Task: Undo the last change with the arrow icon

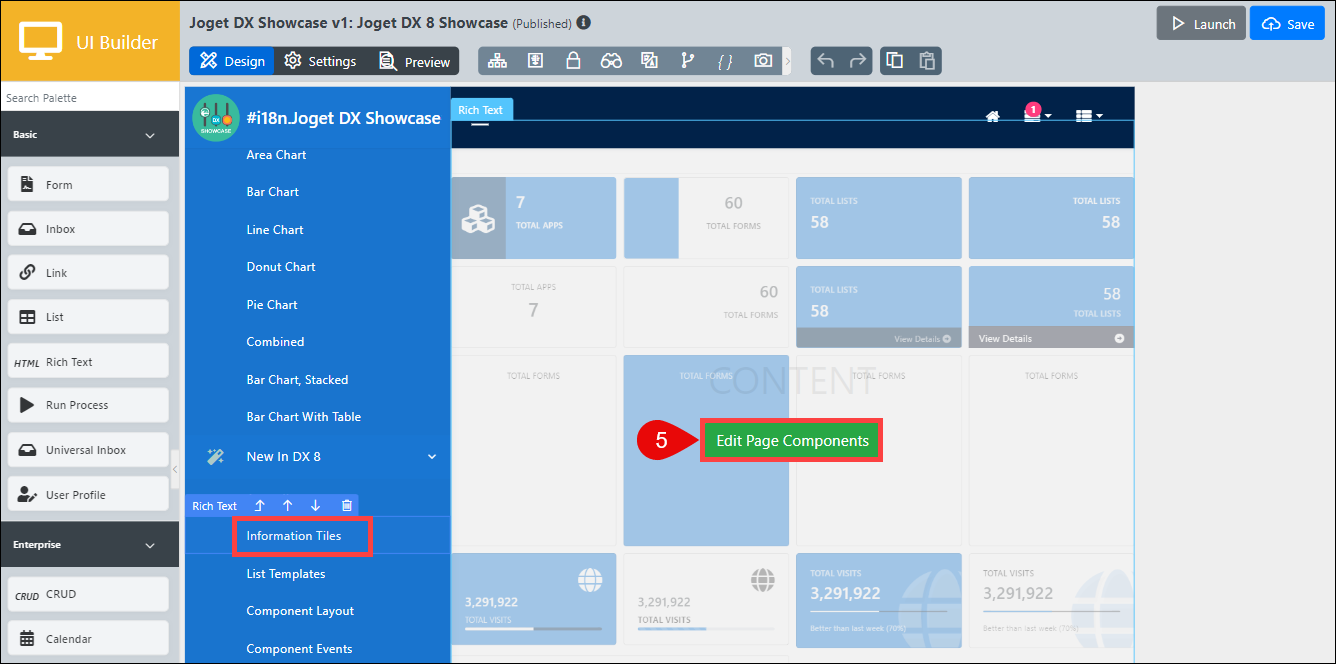Action: point(826,61)
